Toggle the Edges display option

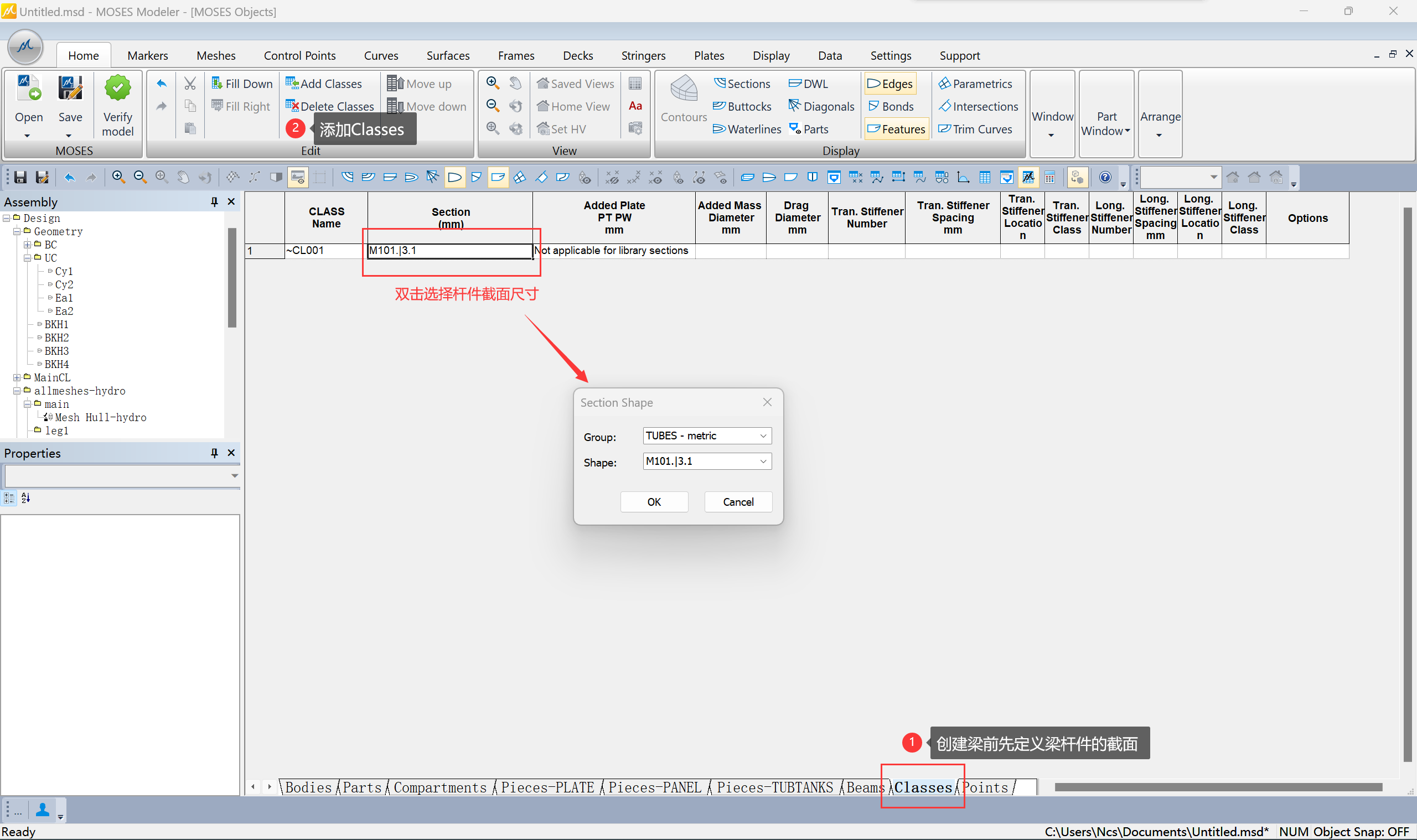(x=891, y=84)
